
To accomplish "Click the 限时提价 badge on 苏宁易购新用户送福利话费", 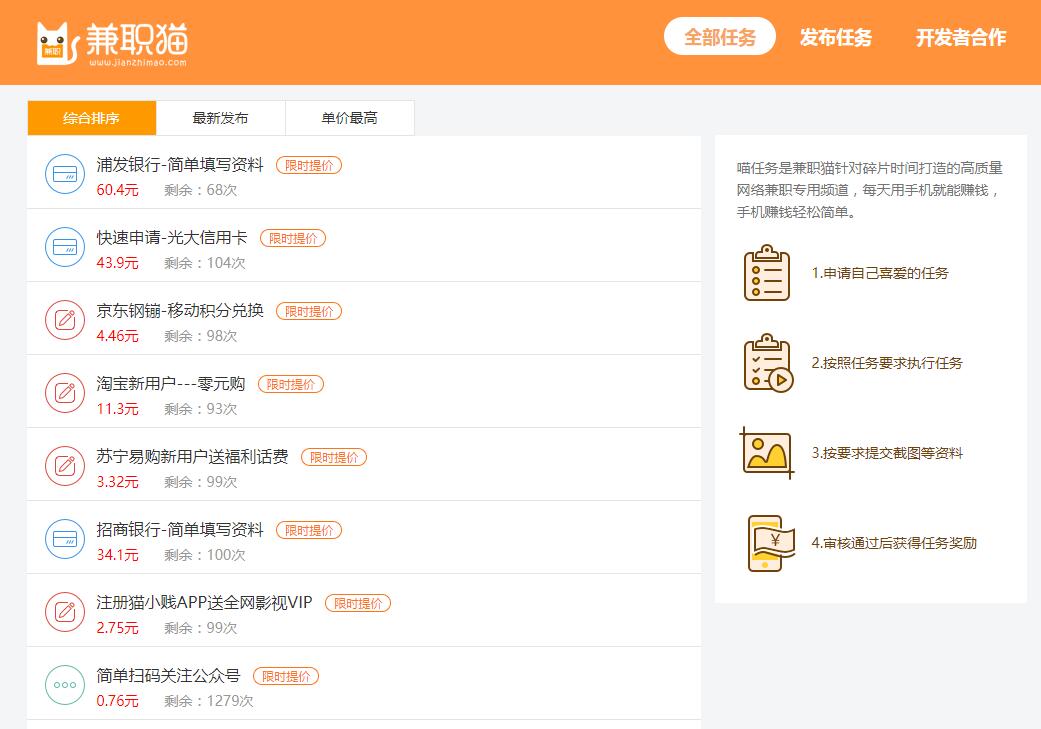I will pyautogui.click(x=334, y=457).
